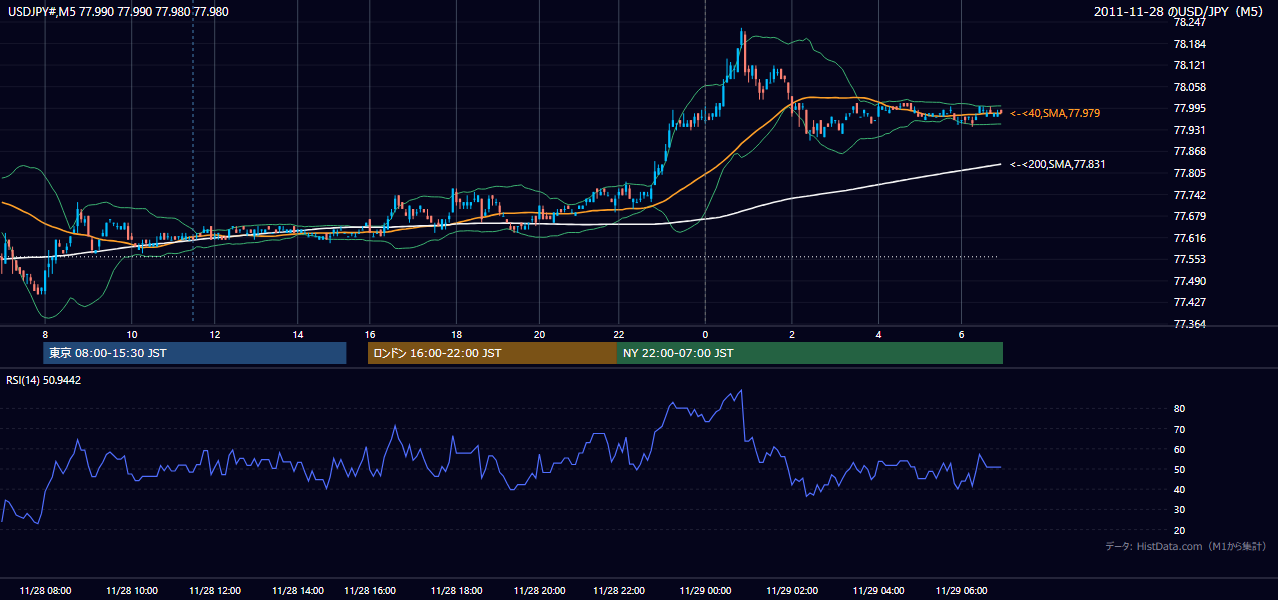
Task: Click hour label 12 under price chart
Action: 215,334
